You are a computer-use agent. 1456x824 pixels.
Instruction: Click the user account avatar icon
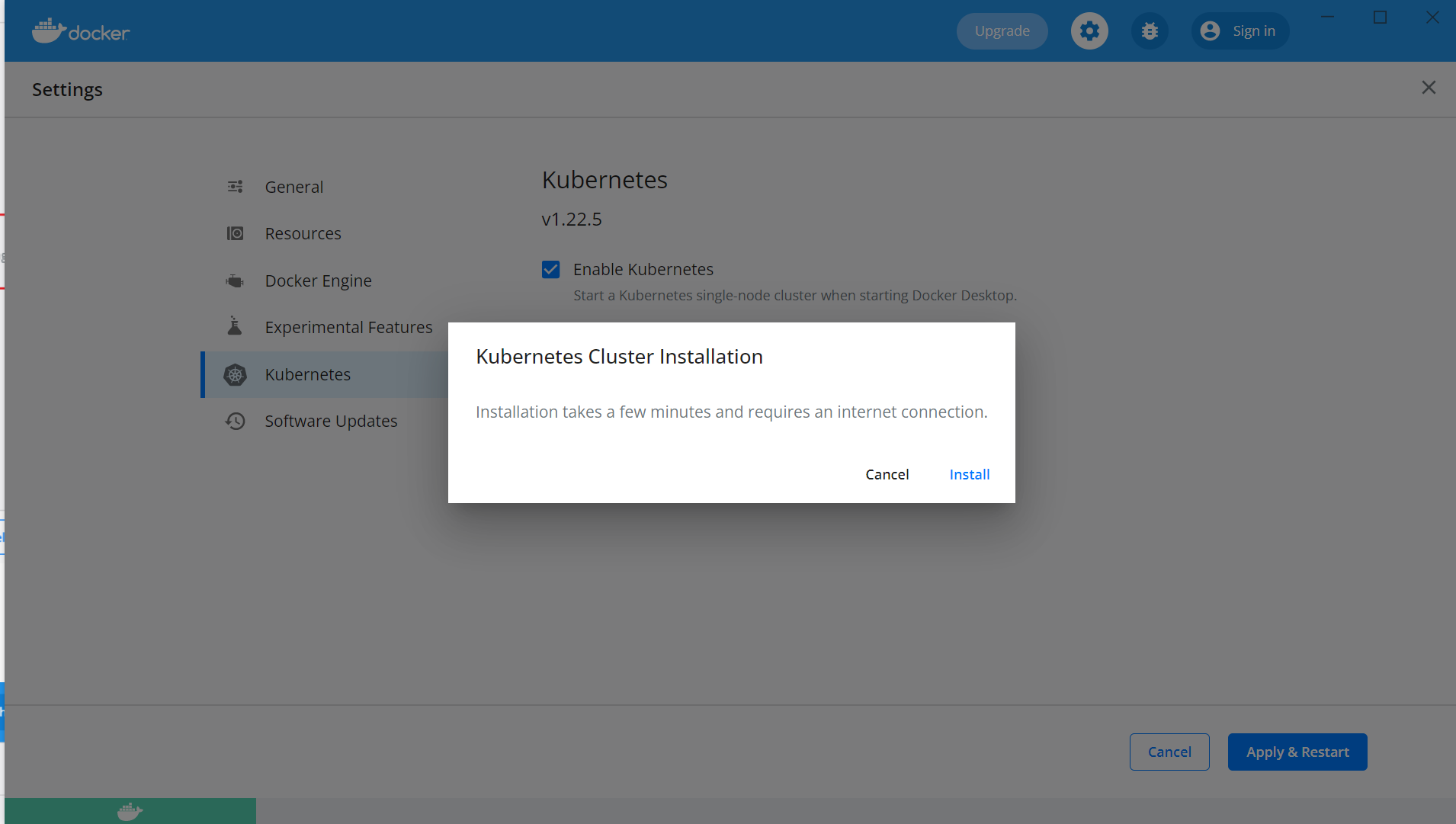(1210, 31)
